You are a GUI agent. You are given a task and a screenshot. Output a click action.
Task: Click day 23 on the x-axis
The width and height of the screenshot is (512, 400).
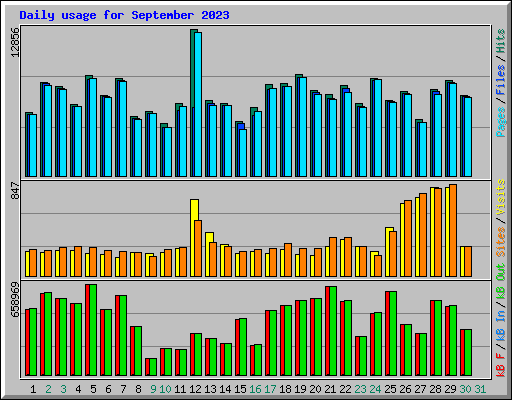click(x=360, y=389)
